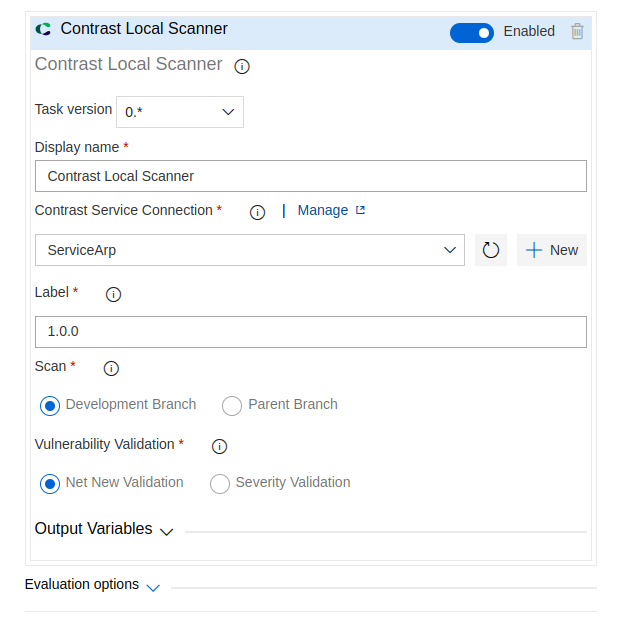Click into the Display name text field

point(310,176)
